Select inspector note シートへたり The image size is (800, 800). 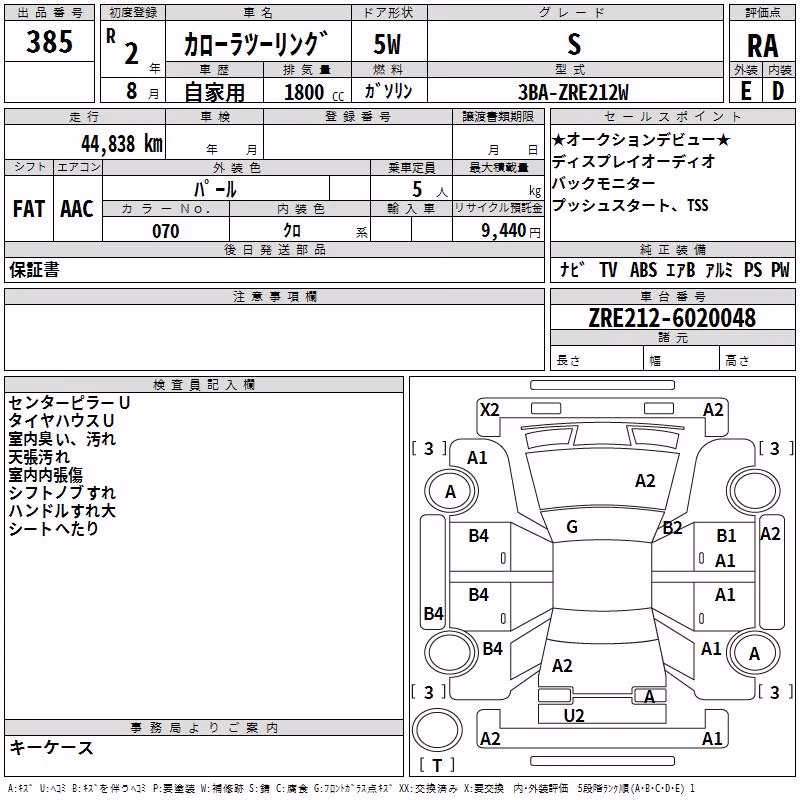54,528
